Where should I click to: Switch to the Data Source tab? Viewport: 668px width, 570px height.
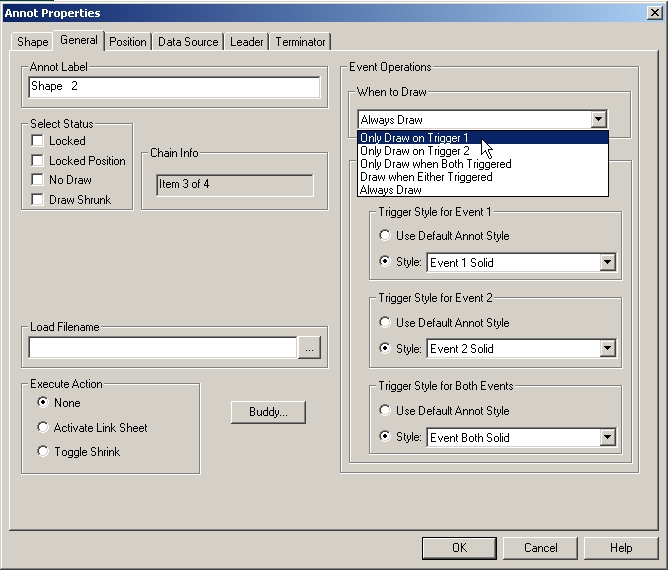(x=188, y=42)
